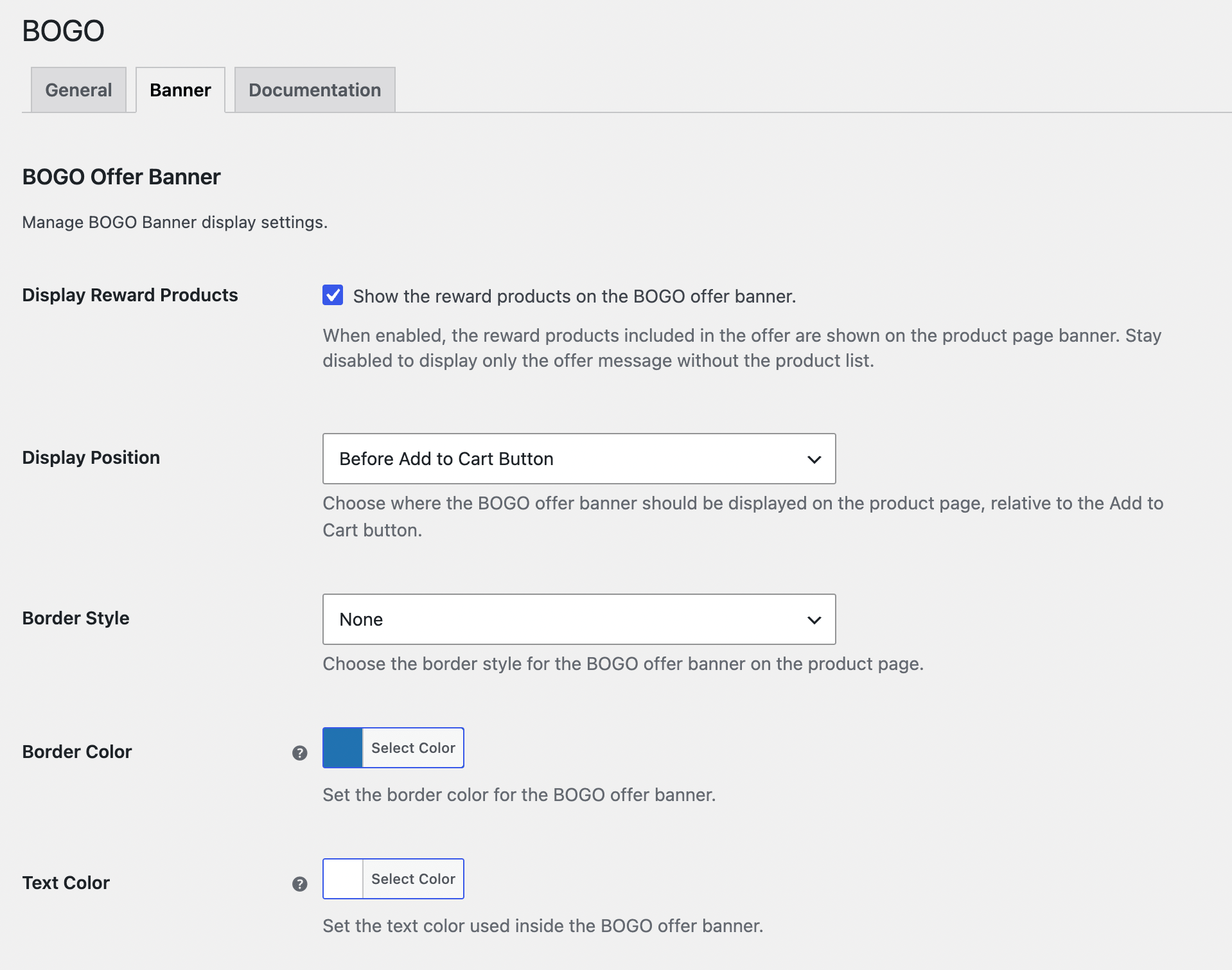Click 'Set the text color used' description

(543, 926)
